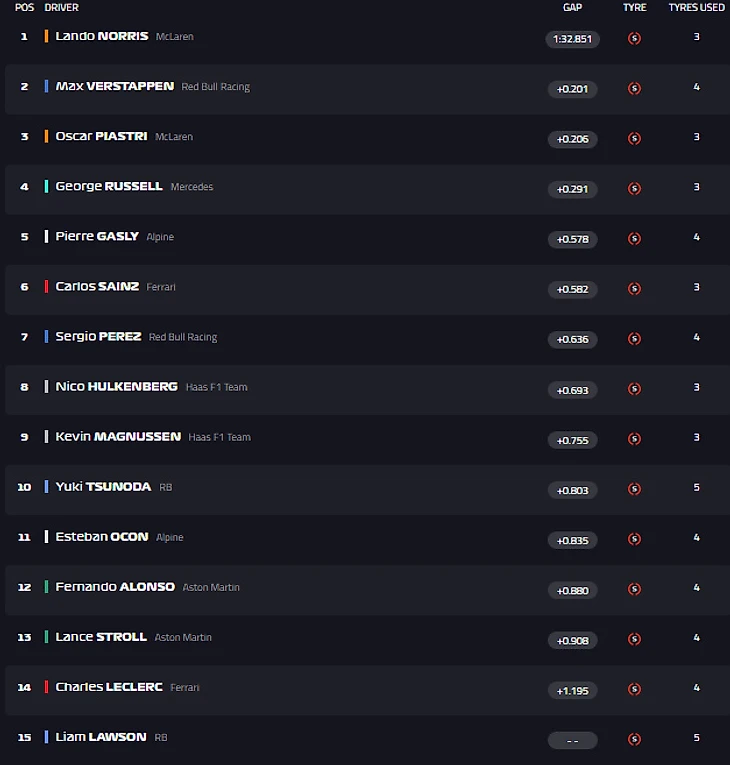
Task: Click the tyre icon in Leclerc's row
Action: 634,690
